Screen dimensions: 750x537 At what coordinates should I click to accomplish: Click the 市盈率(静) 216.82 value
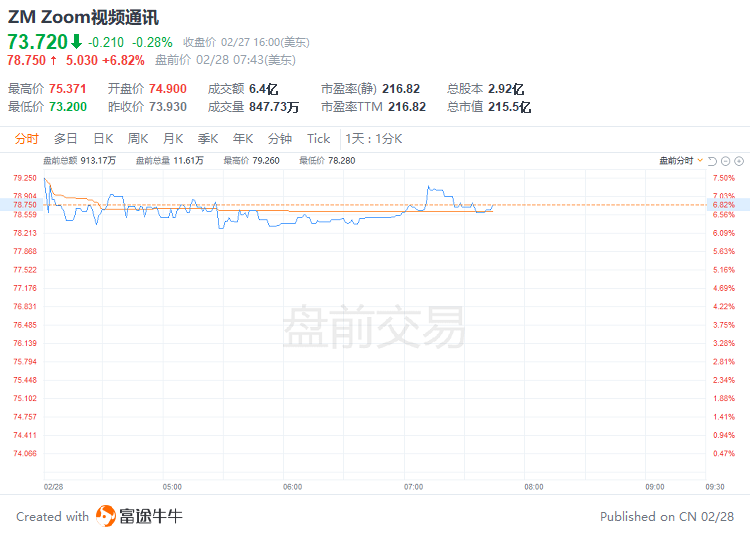point(401,89)
